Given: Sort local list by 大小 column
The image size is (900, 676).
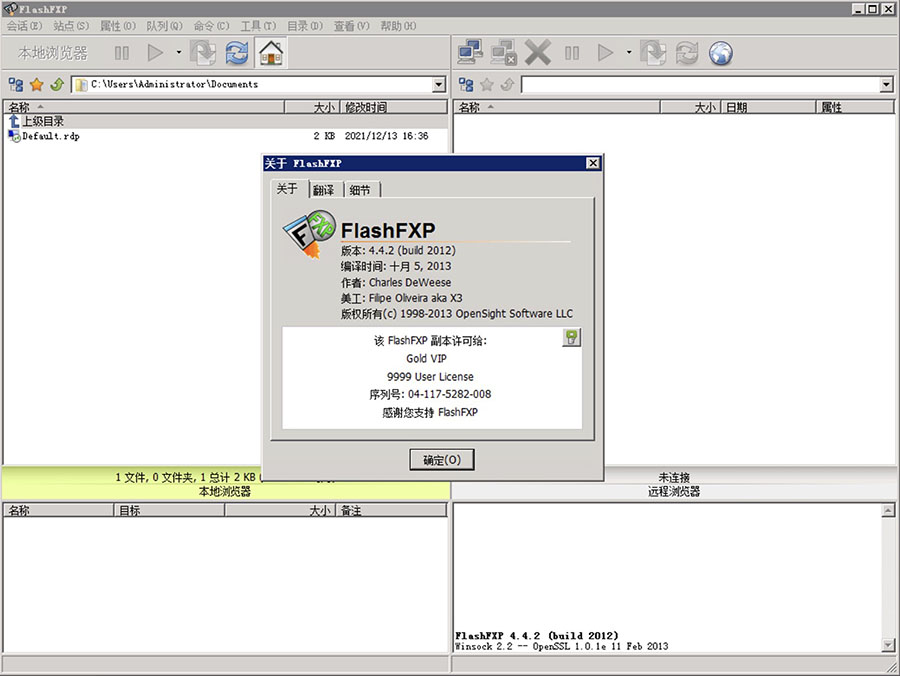Looking at the screenshot, I should pos(312,107).
